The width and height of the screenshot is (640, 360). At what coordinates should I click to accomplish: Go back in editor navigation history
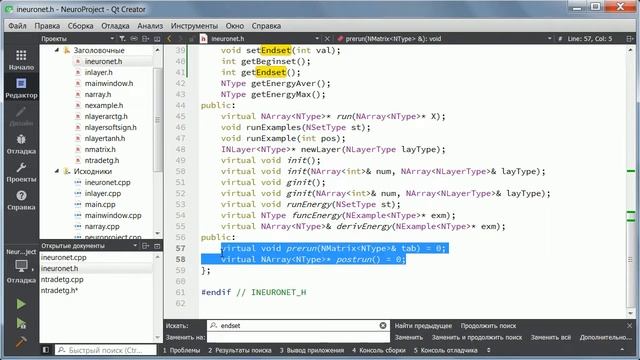tap(170, 39)
